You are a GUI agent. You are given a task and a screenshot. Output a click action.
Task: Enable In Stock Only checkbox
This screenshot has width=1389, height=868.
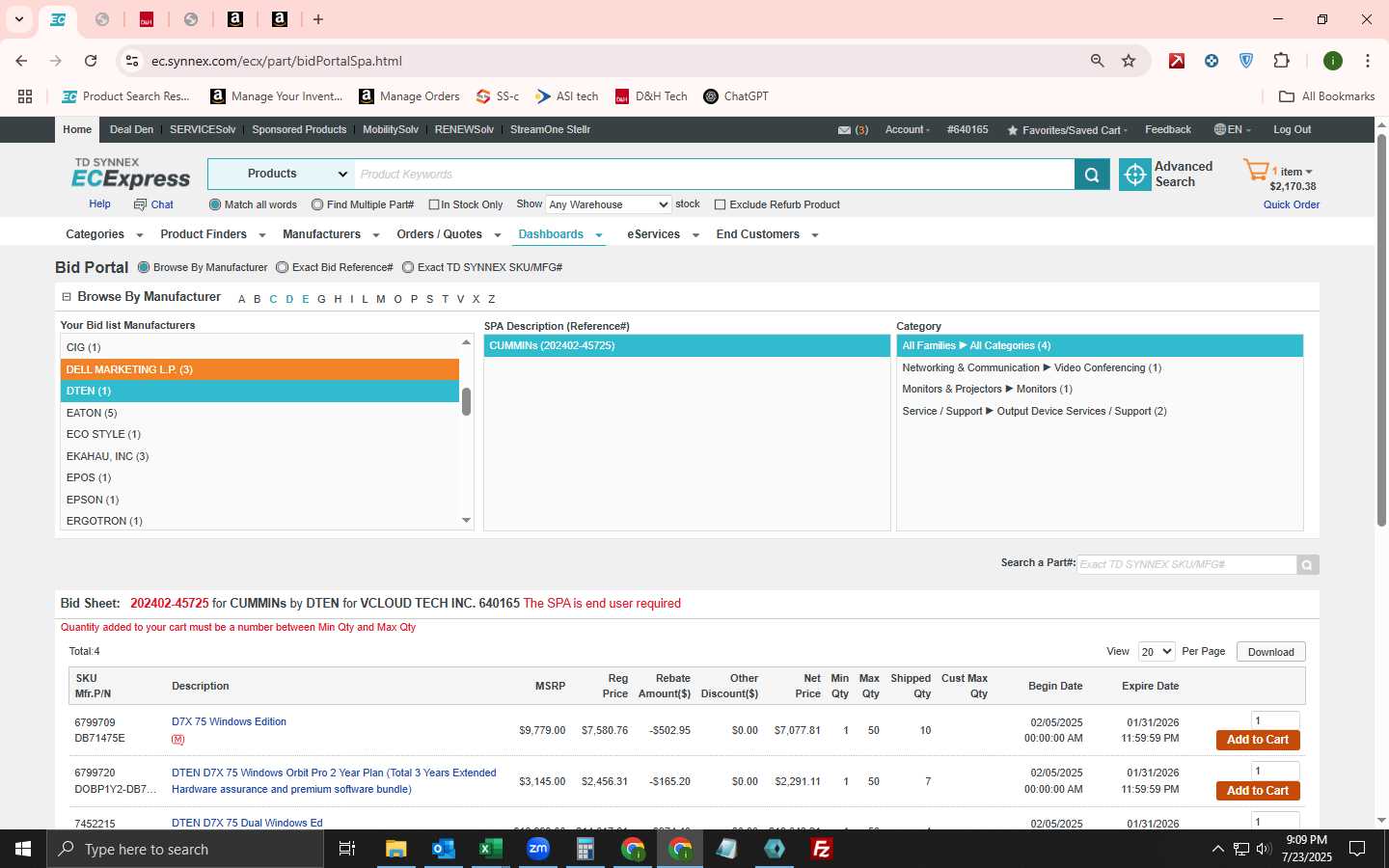(434, 204)
